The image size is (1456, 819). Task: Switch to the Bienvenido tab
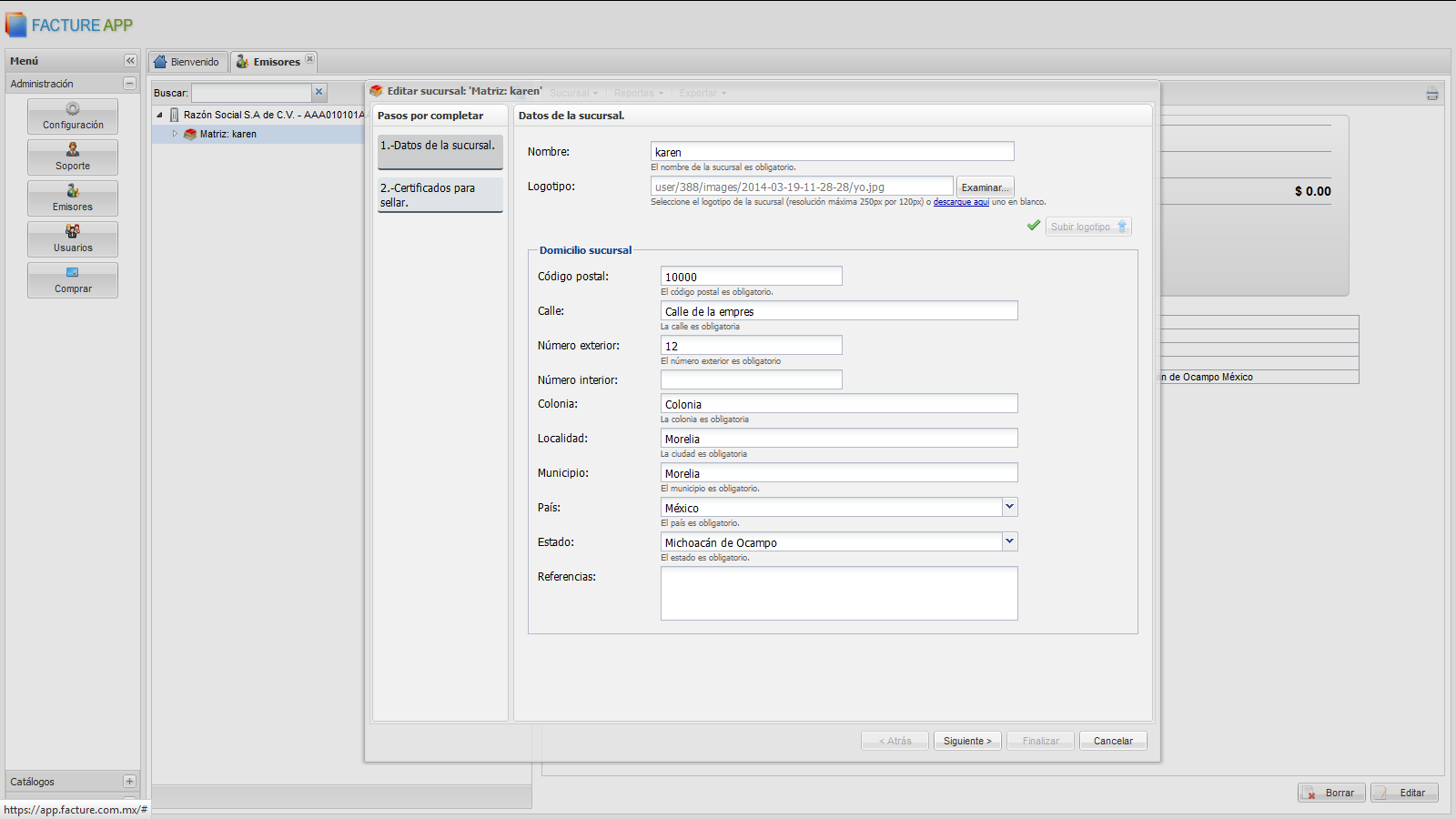(187, 62)
